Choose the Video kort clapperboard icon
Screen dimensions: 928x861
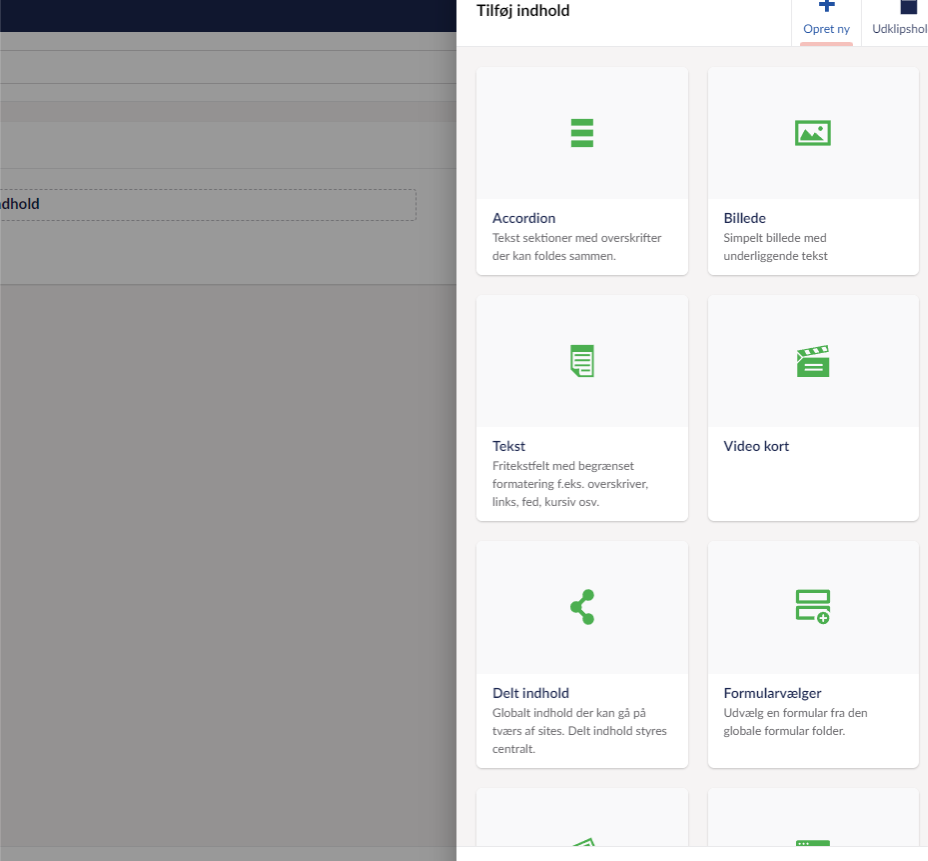[812, 361]
